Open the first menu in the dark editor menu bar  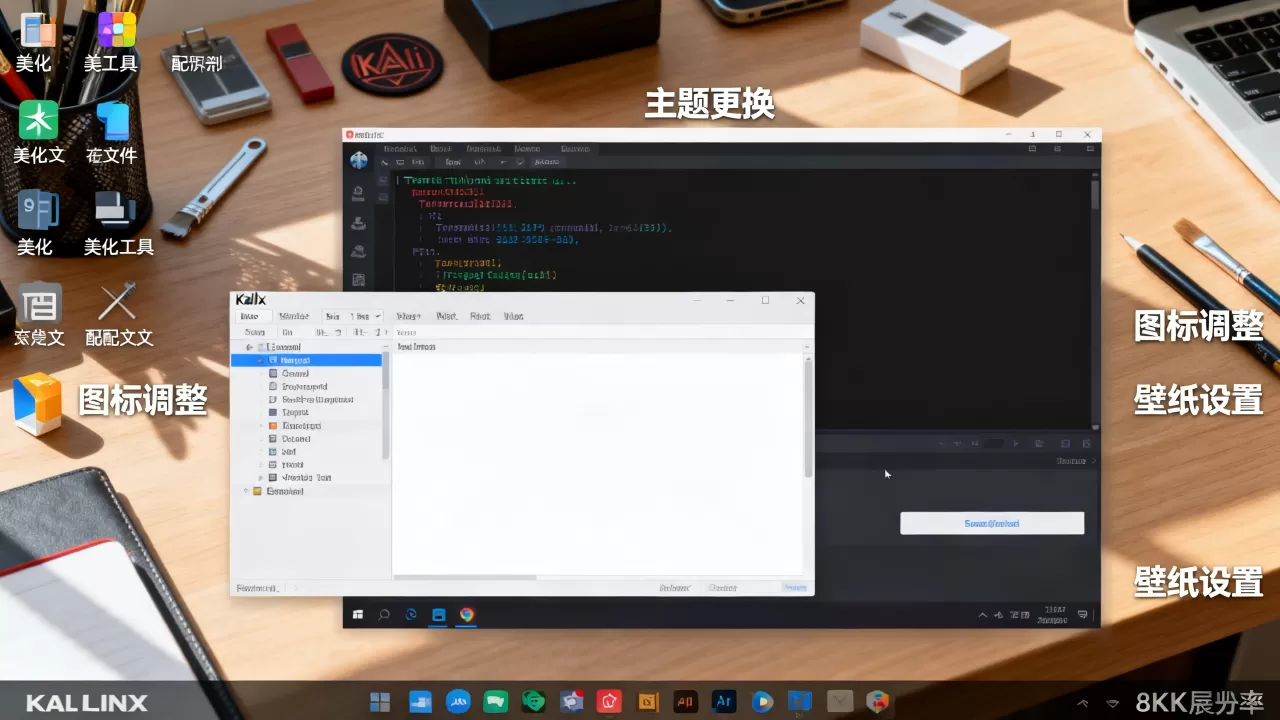coord(399,148)
